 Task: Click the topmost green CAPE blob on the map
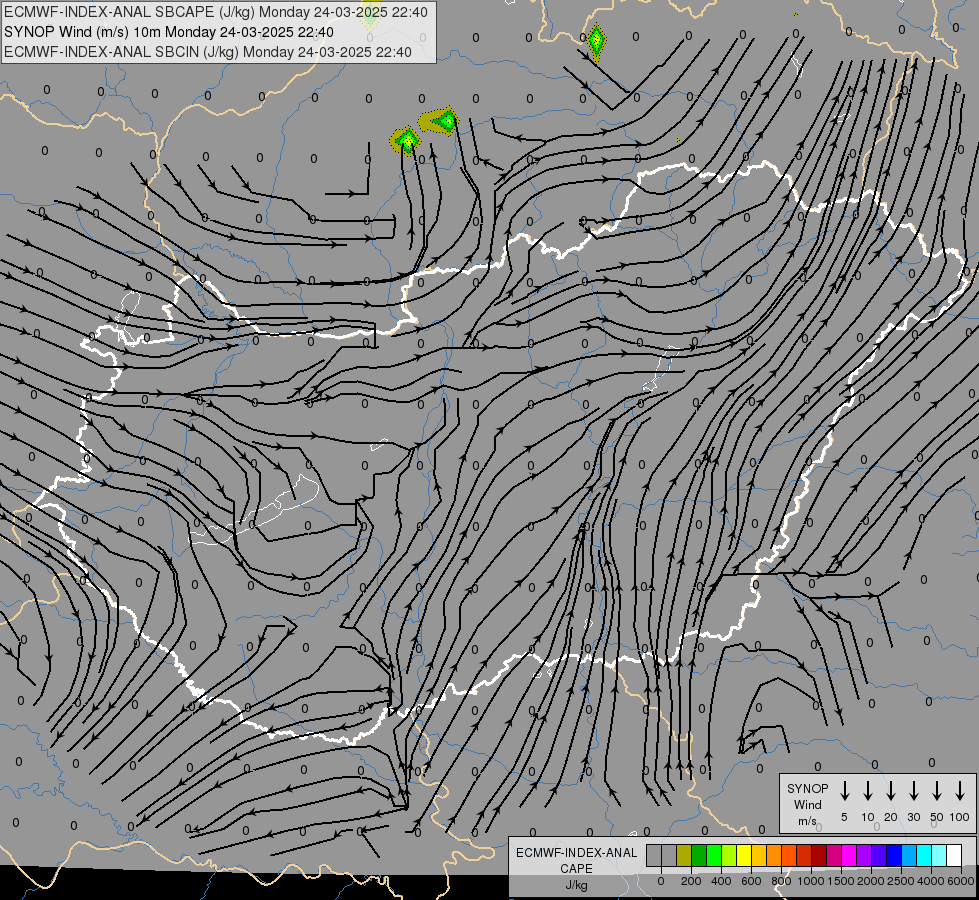(596, 42)
